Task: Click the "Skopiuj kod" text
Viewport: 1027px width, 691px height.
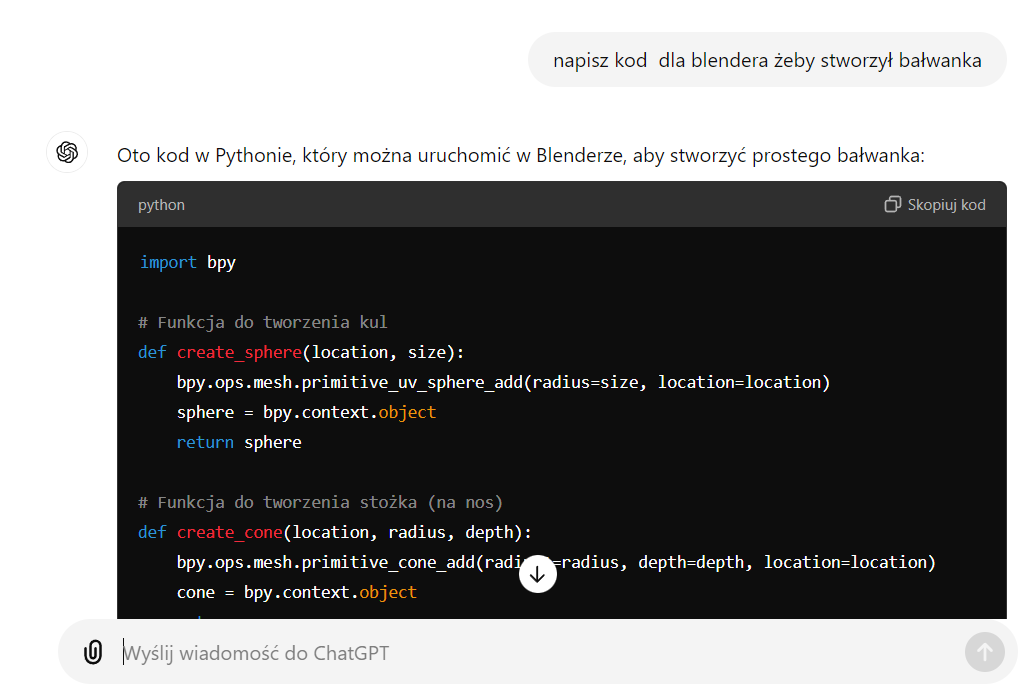Action: pos(946,205)
